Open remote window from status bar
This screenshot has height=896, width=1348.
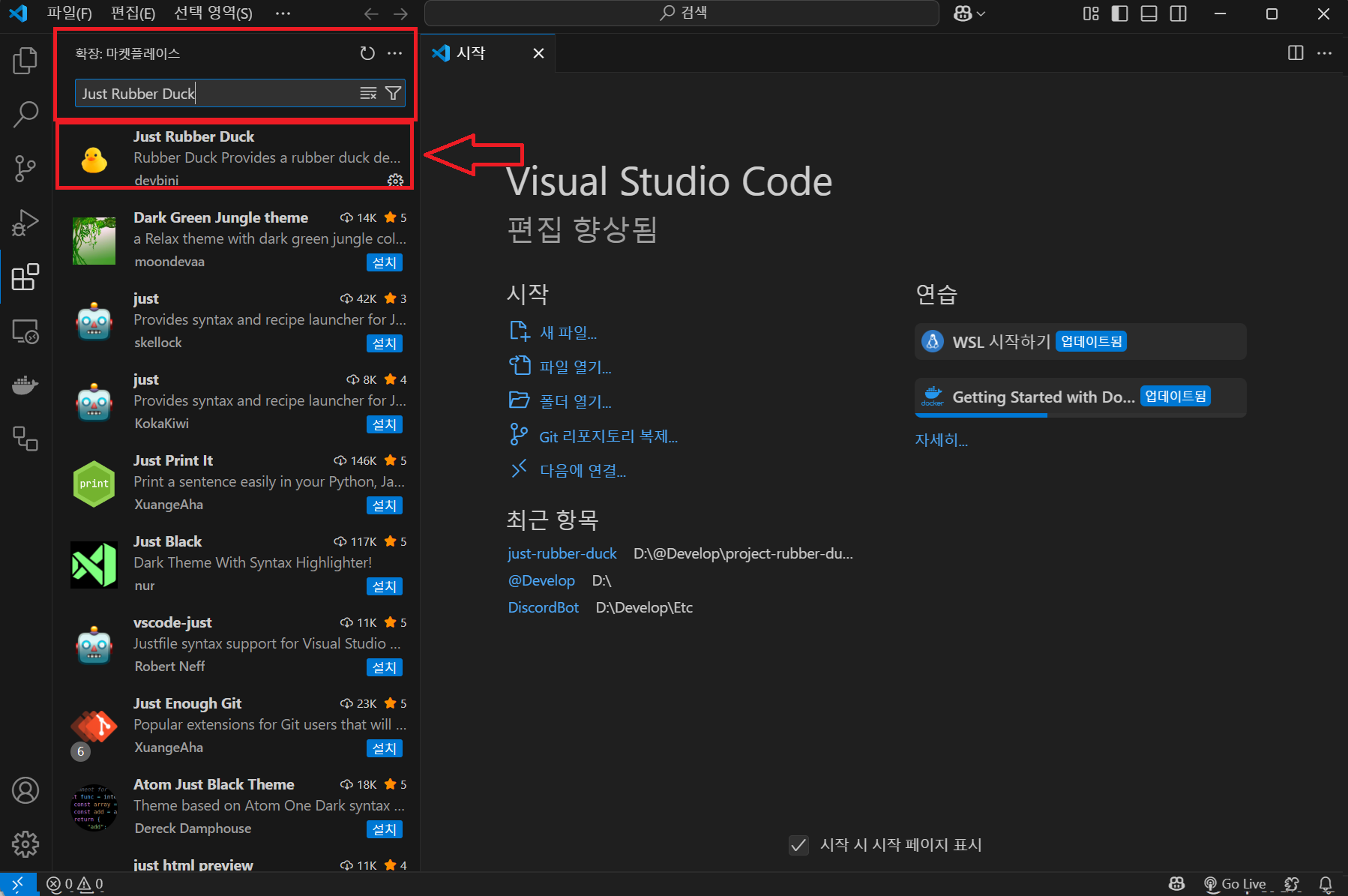pos(18,884)
